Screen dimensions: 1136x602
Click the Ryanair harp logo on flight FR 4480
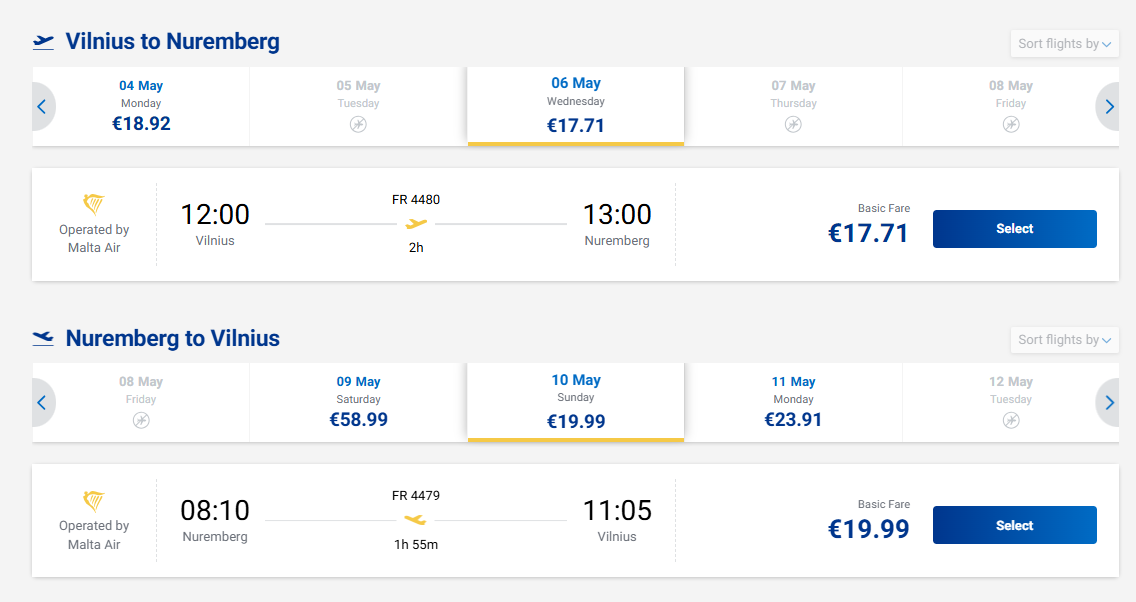[94, 204]
